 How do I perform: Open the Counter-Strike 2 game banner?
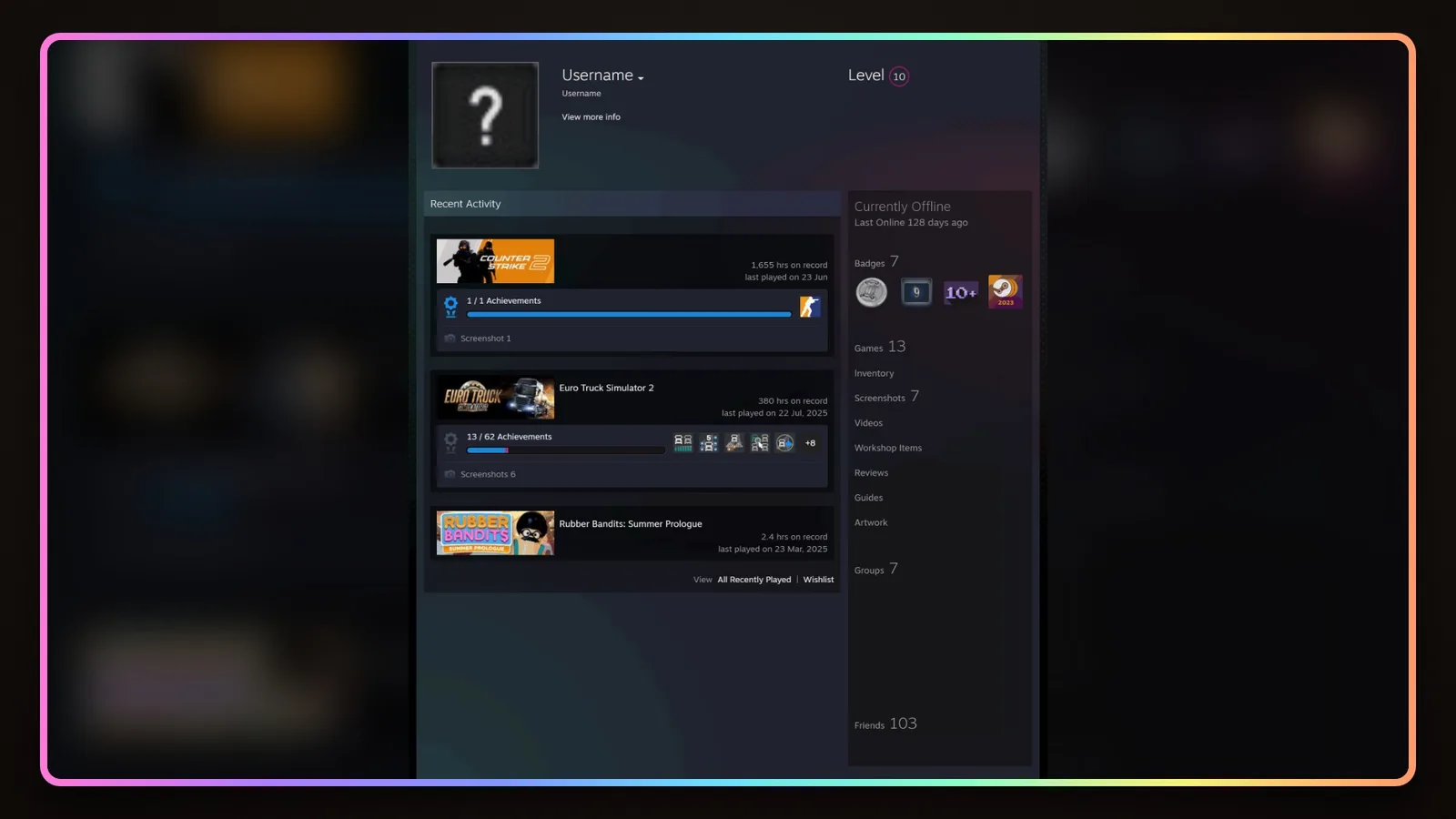click(495, 261)
